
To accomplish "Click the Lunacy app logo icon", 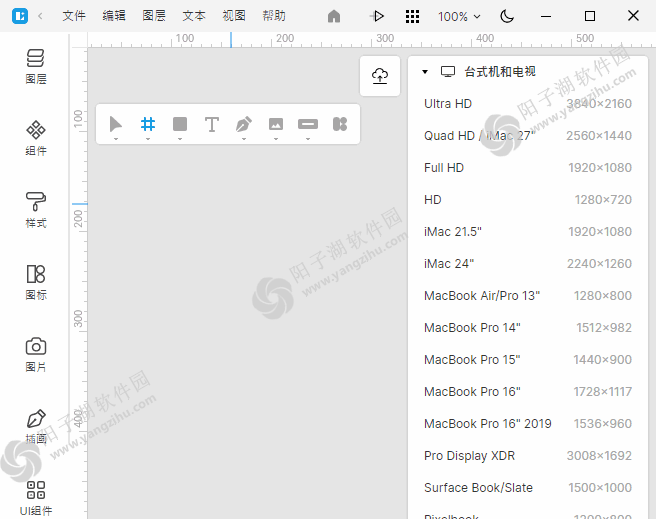I will coord(20,16).
